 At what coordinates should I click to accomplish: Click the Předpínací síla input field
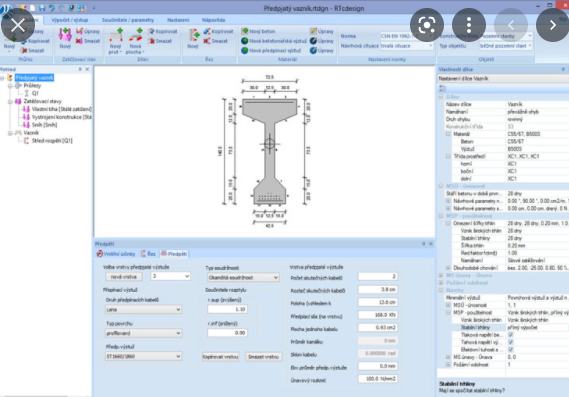pos(378,315)
